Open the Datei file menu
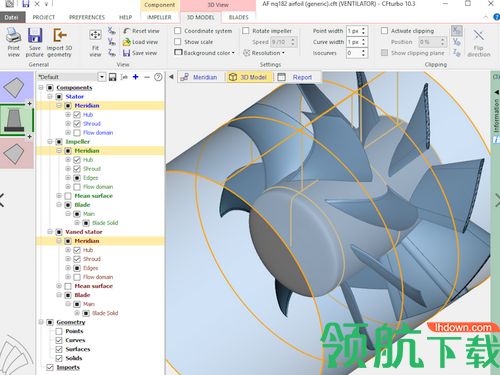 point(12,17)
